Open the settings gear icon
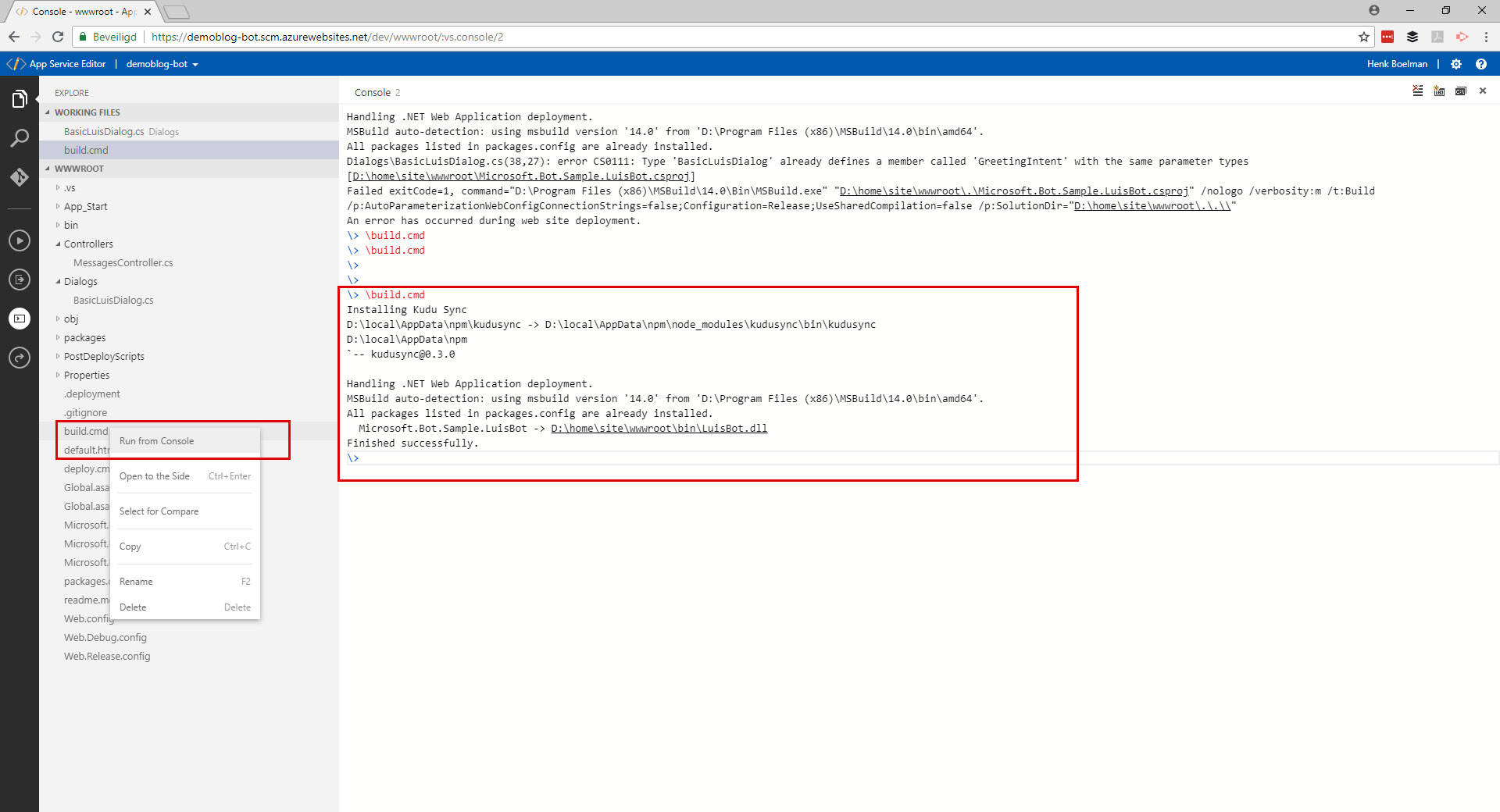The height and width of the screenshot is (812, 1500). 1456,64
